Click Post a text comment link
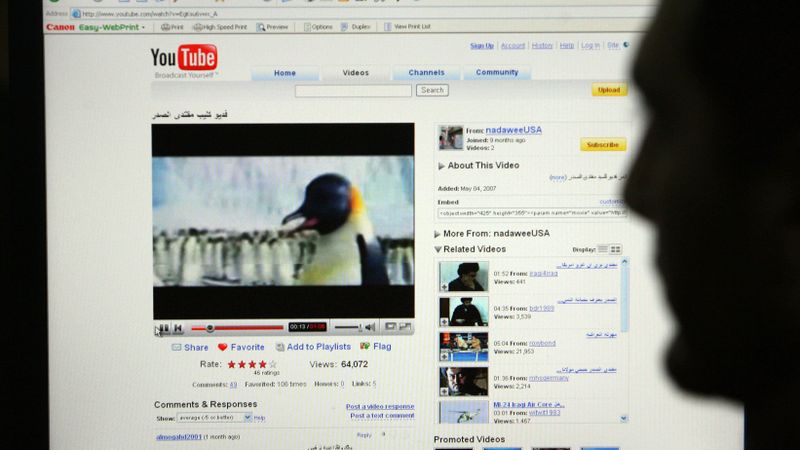The width and height of the screenshot is (800, 450). click(382, 416)
